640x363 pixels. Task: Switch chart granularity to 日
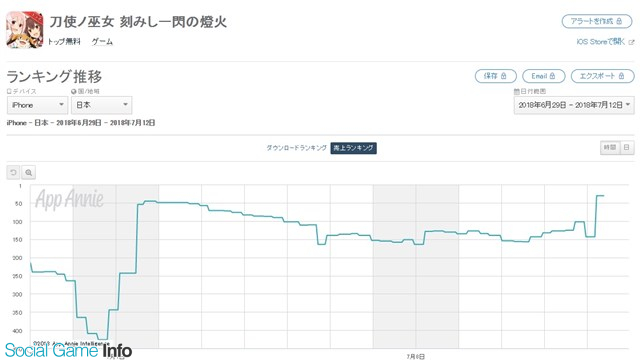point(627,147)
